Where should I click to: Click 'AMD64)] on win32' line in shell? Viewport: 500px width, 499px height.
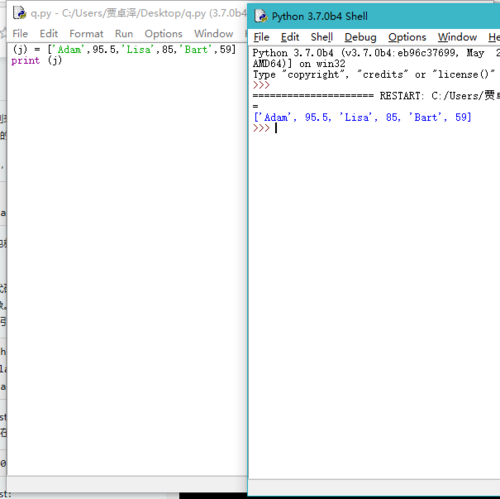pyautogui.click(x=299, y=64)
